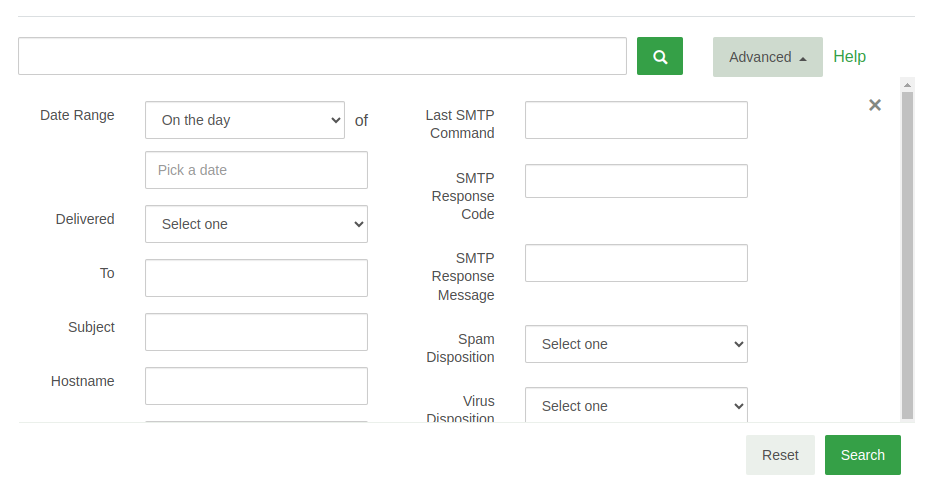The image size is (931, 492).
Task: Click the Pick a date field
Action: pos(256,170)
